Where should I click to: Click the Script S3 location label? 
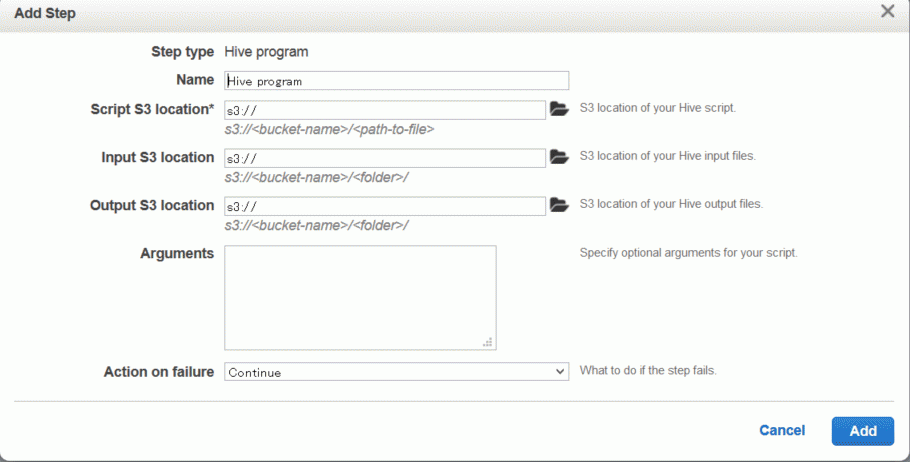152,109
